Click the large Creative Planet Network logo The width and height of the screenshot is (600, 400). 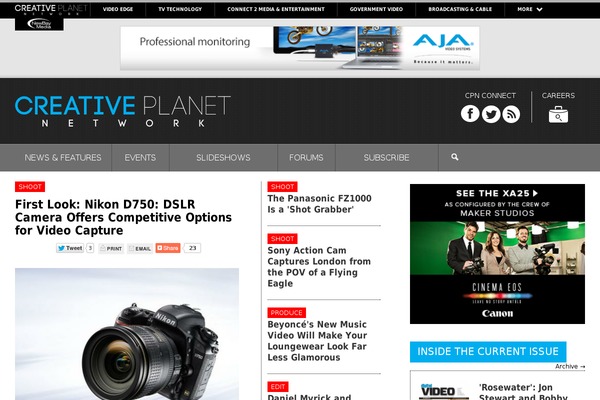[x=122, y=111]
